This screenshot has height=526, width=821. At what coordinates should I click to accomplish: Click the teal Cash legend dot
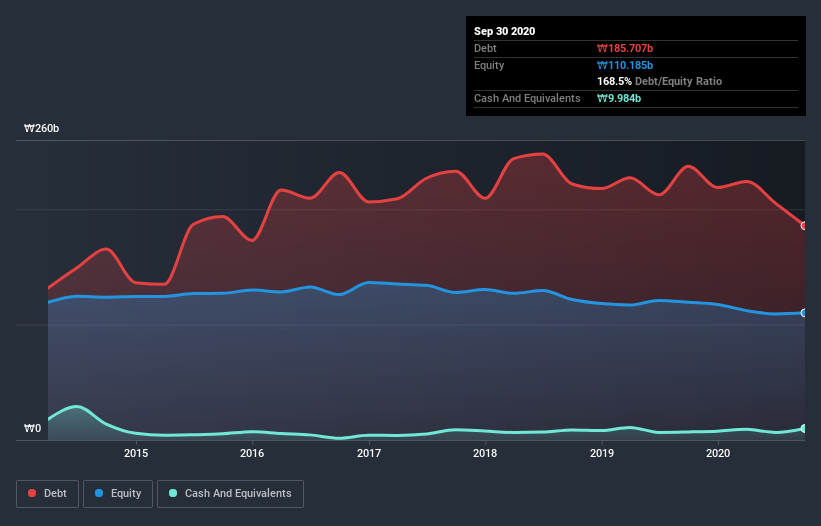173,493
